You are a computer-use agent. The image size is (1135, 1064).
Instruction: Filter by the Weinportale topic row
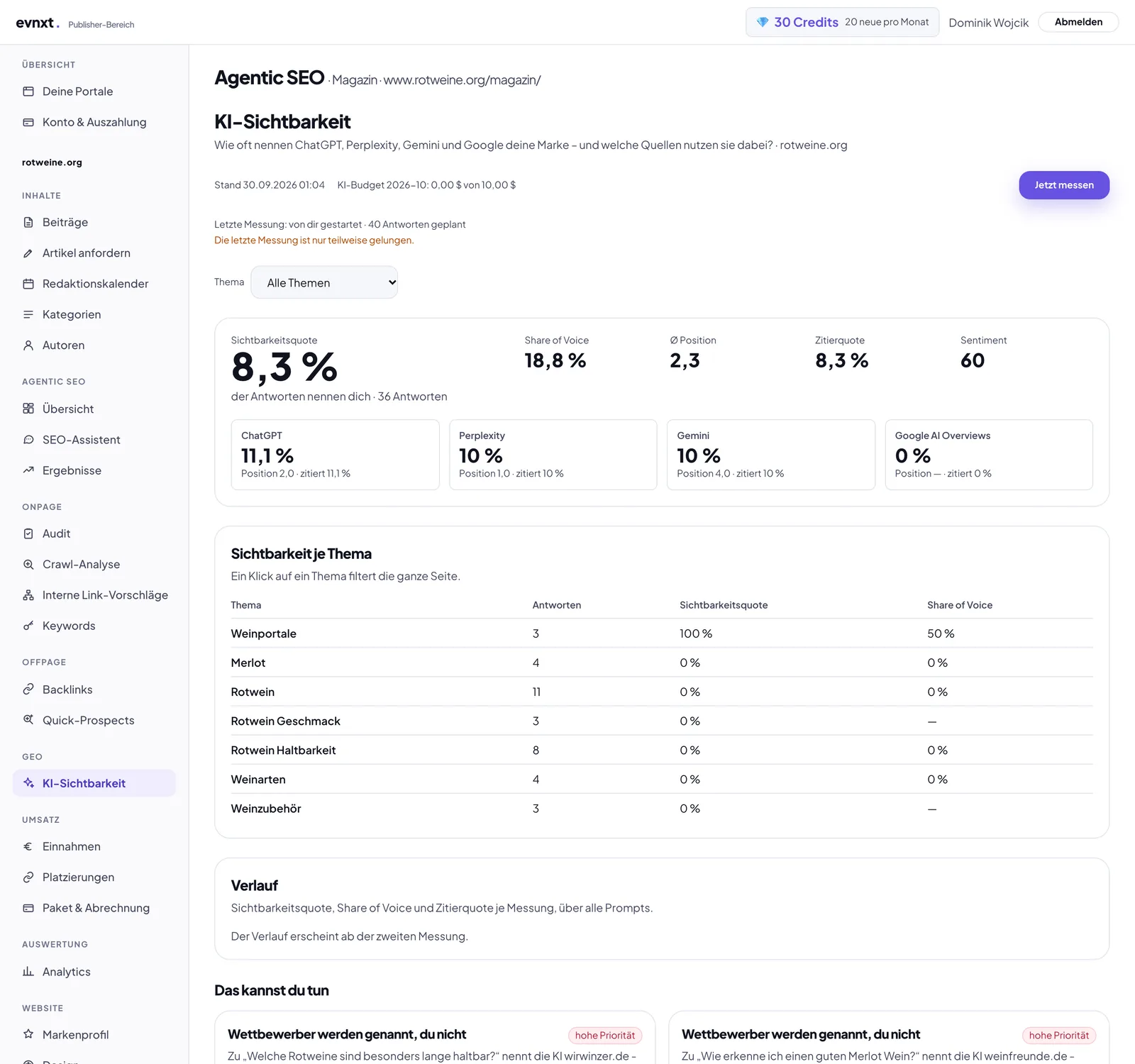tap(661, 633)
